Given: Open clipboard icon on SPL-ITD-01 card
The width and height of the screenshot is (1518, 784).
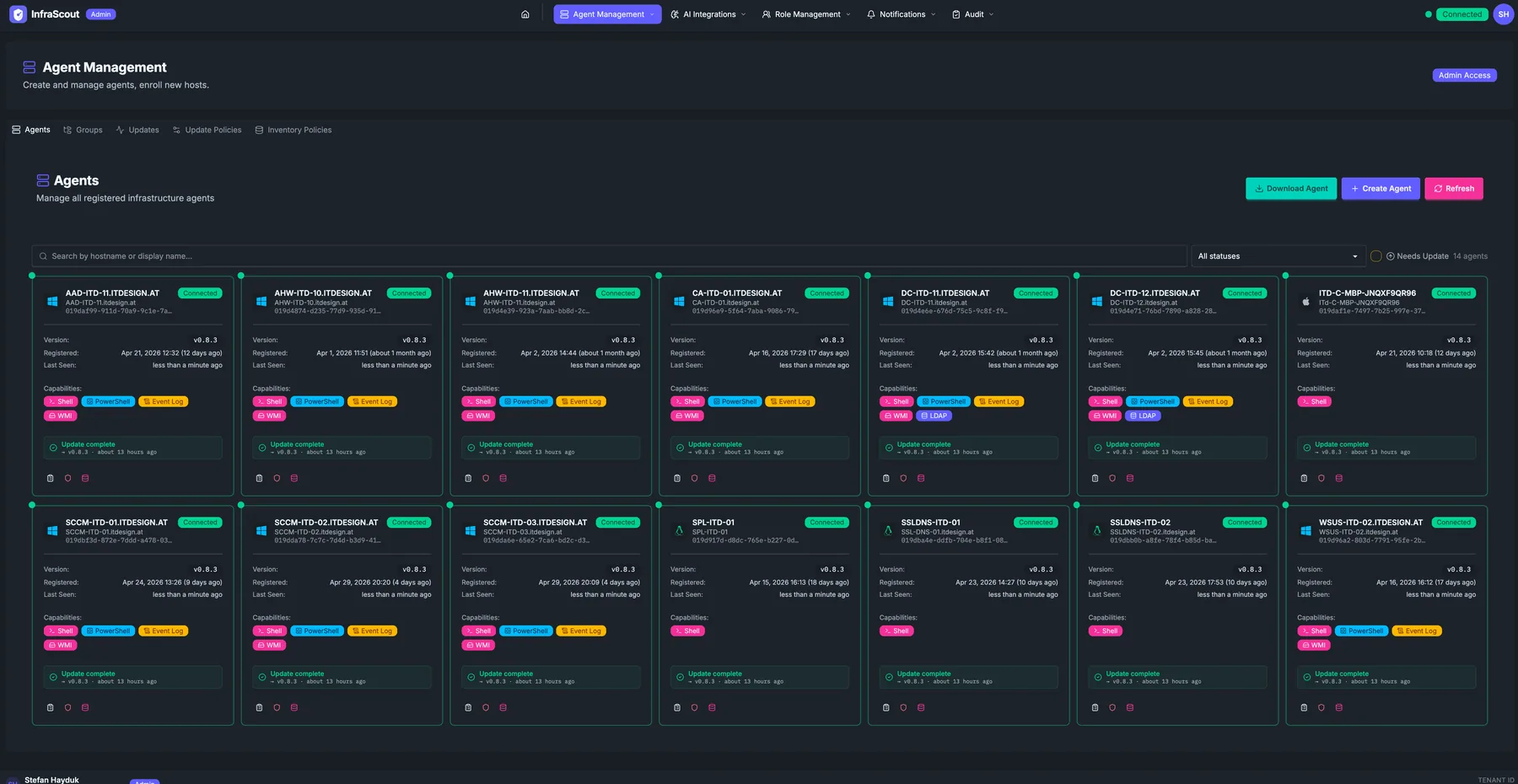Looking at the screenshot, I should (x=677, y=707).
